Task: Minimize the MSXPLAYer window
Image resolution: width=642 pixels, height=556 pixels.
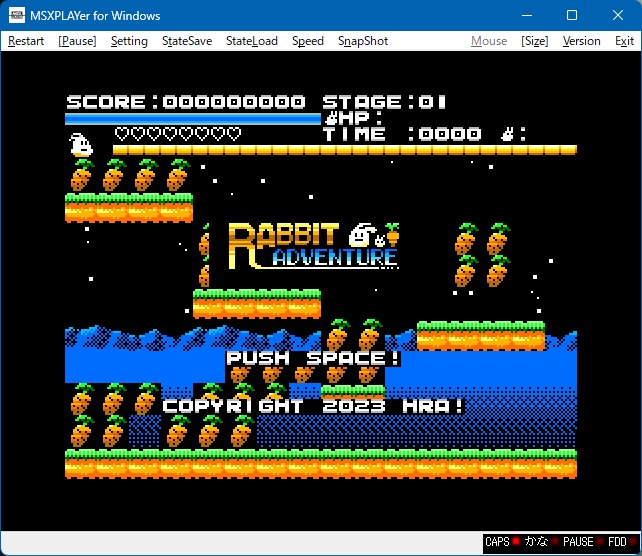Action: (527, 16)
